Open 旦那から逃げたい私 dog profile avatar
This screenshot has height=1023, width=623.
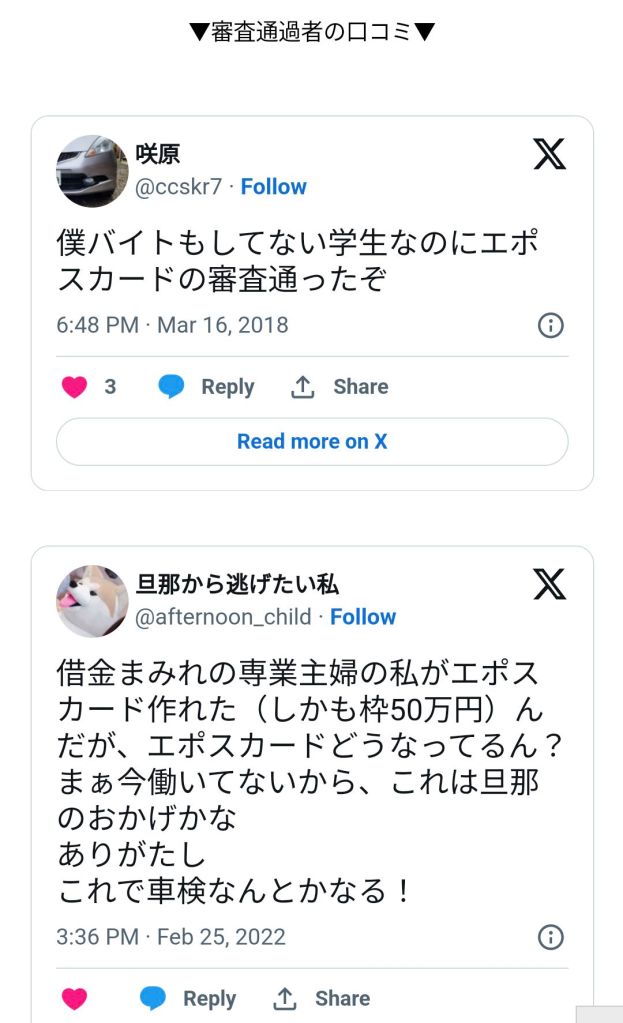(x=92, y=601)
